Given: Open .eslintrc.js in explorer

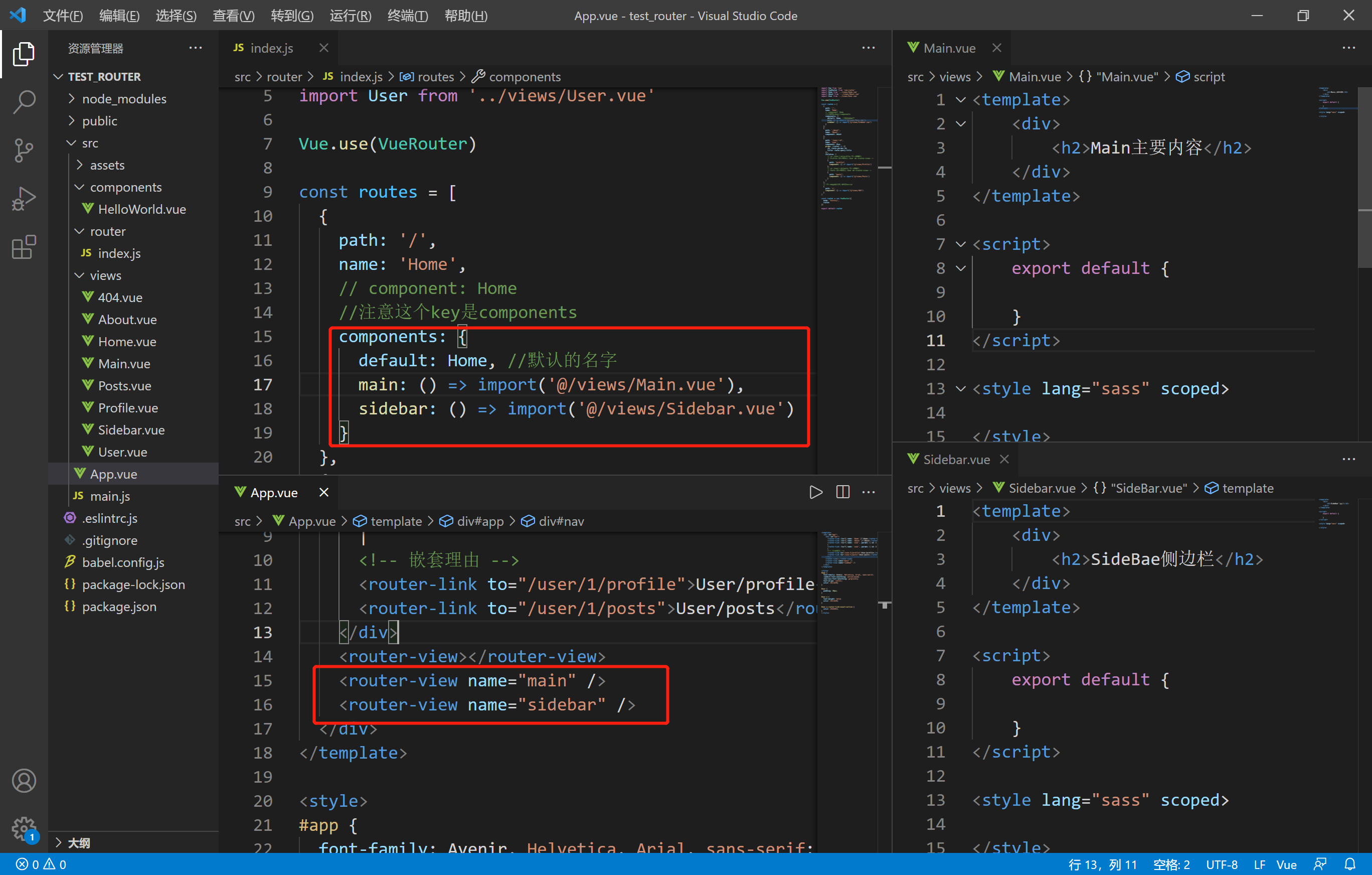Looking at the screenshot, I should point(134,518).
